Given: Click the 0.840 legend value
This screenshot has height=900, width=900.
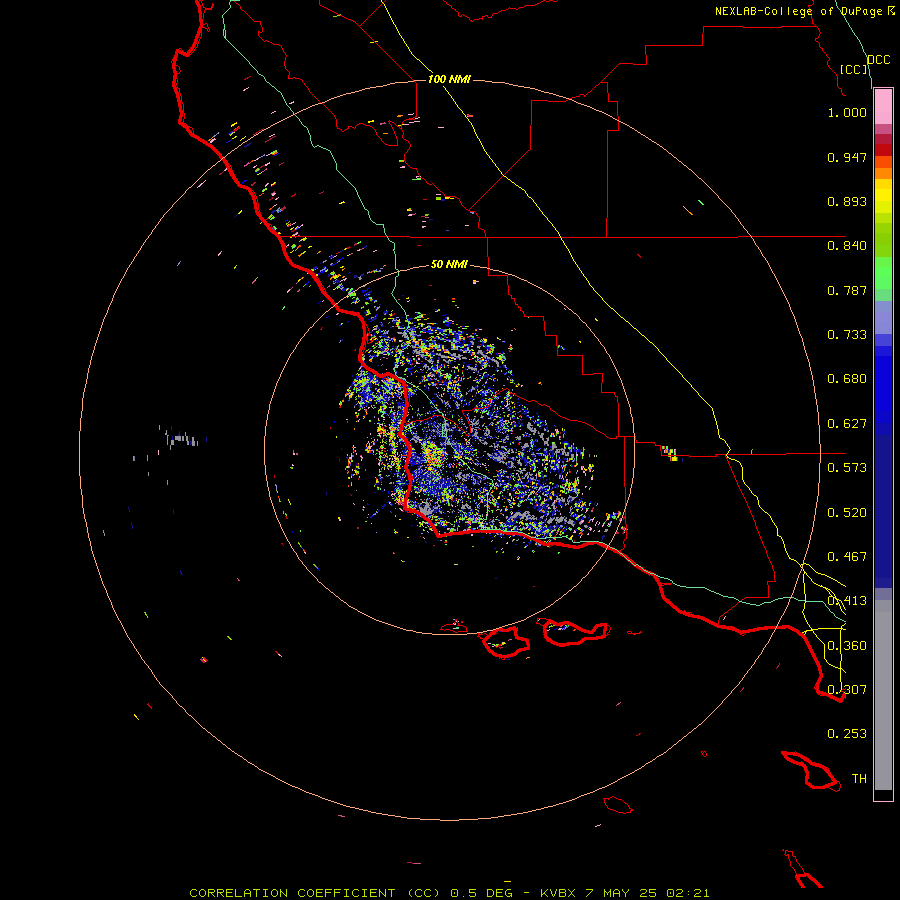Looking at the screenshot, I should tap(847, 246).
